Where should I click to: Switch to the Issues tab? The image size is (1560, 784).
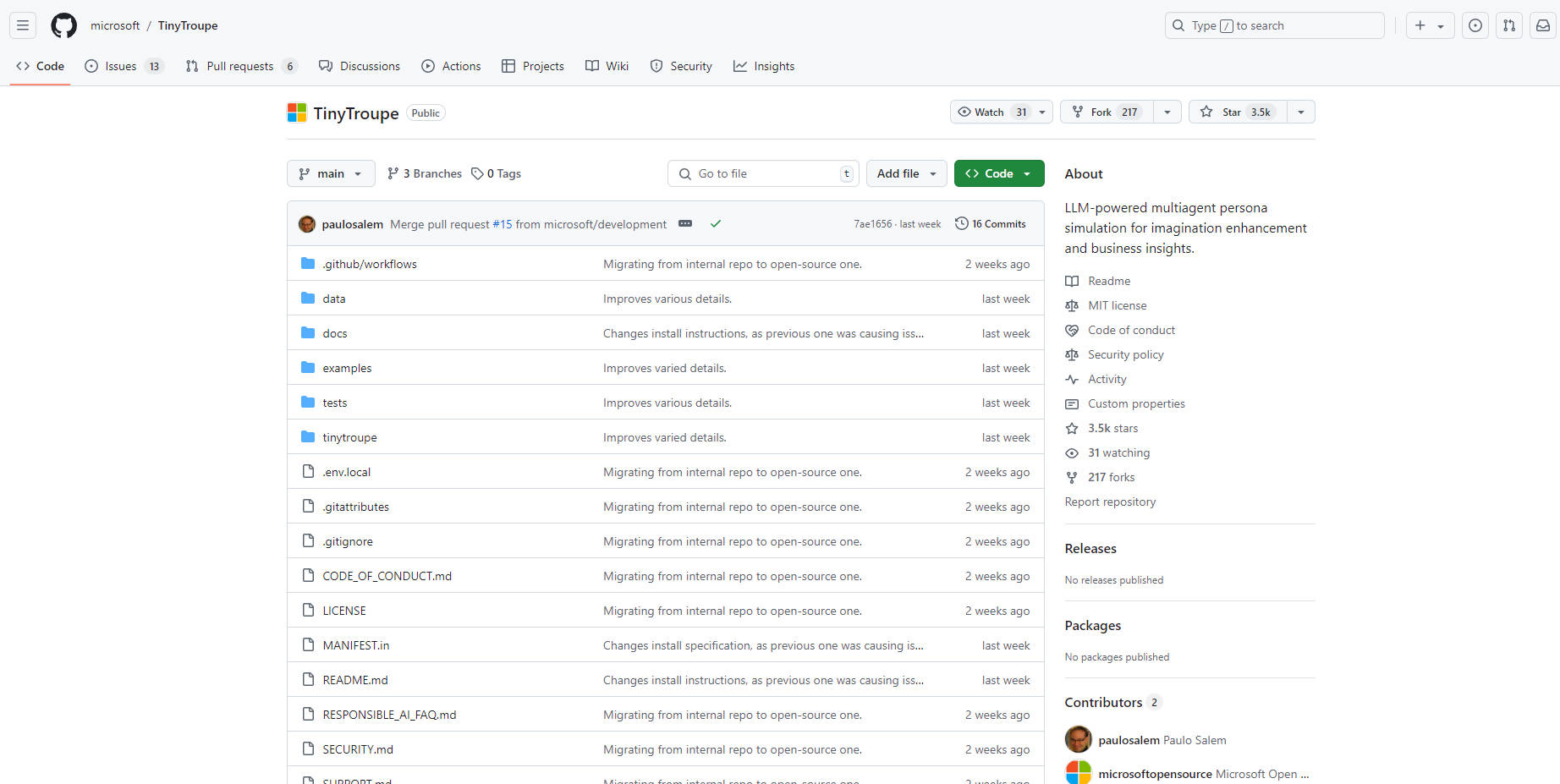tap(121, 66)
